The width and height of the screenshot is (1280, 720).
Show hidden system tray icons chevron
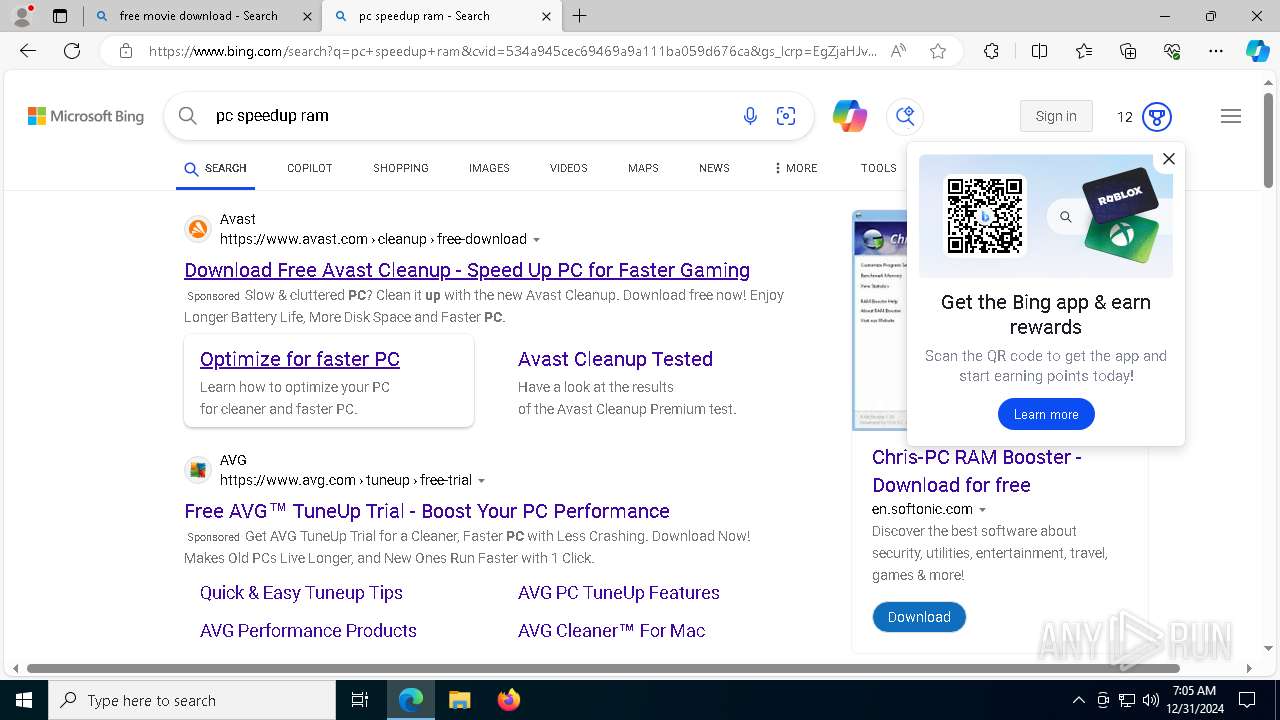click(x=1078, y=700)
